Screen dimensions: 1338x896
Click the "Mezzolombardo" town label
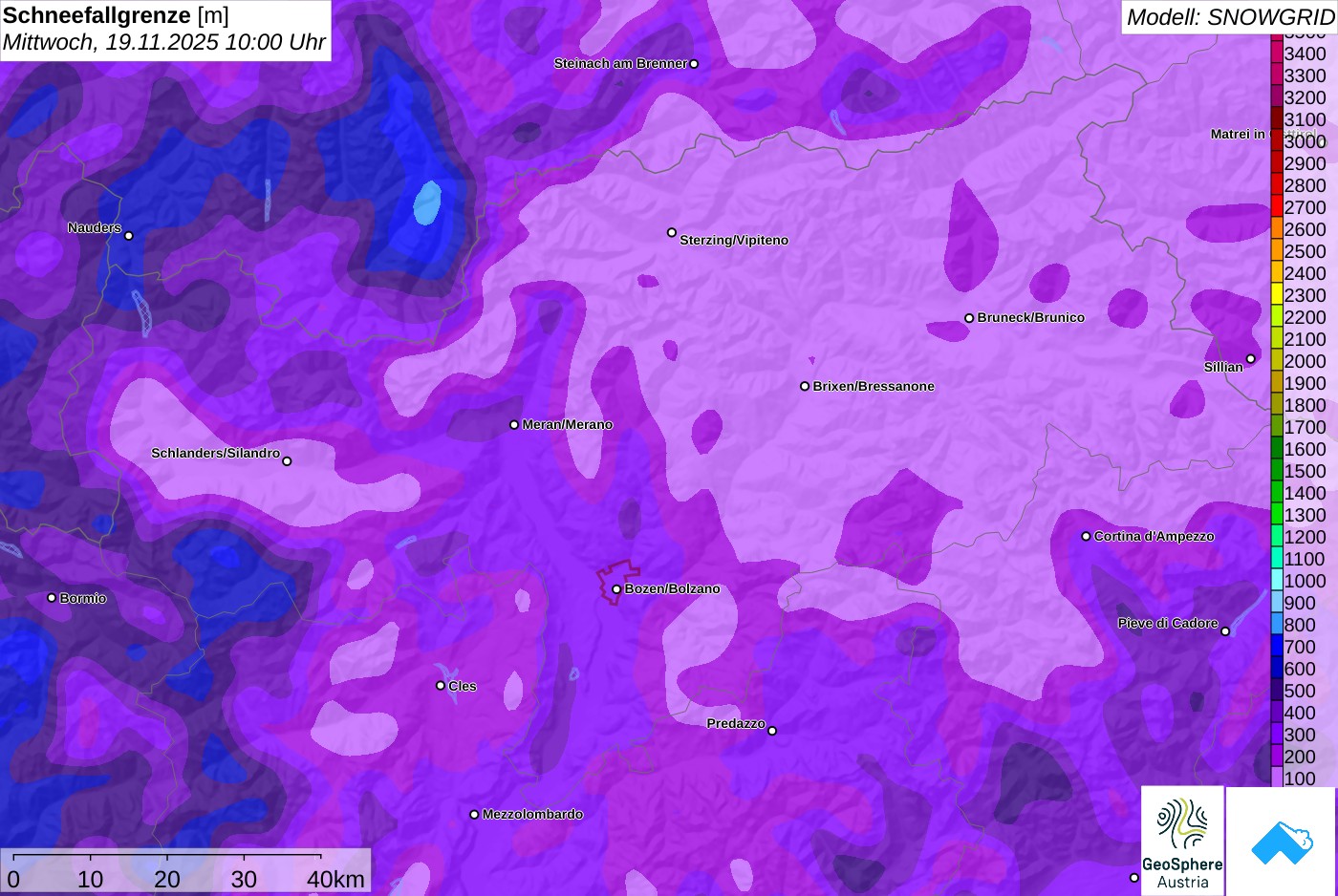pos(532,815)
